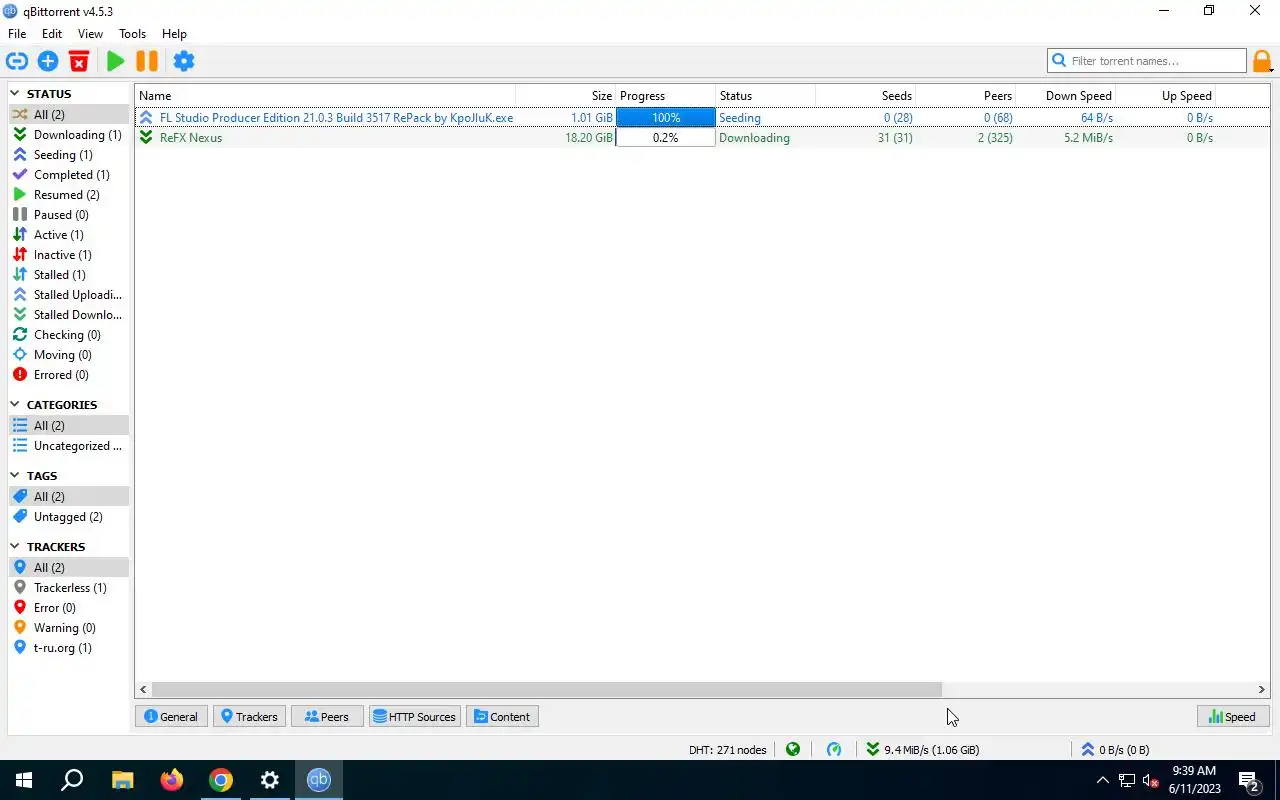Click the upload speed status bar indicator
Viewport: 1280px width, 800px height.
(x=1115, y=749)
